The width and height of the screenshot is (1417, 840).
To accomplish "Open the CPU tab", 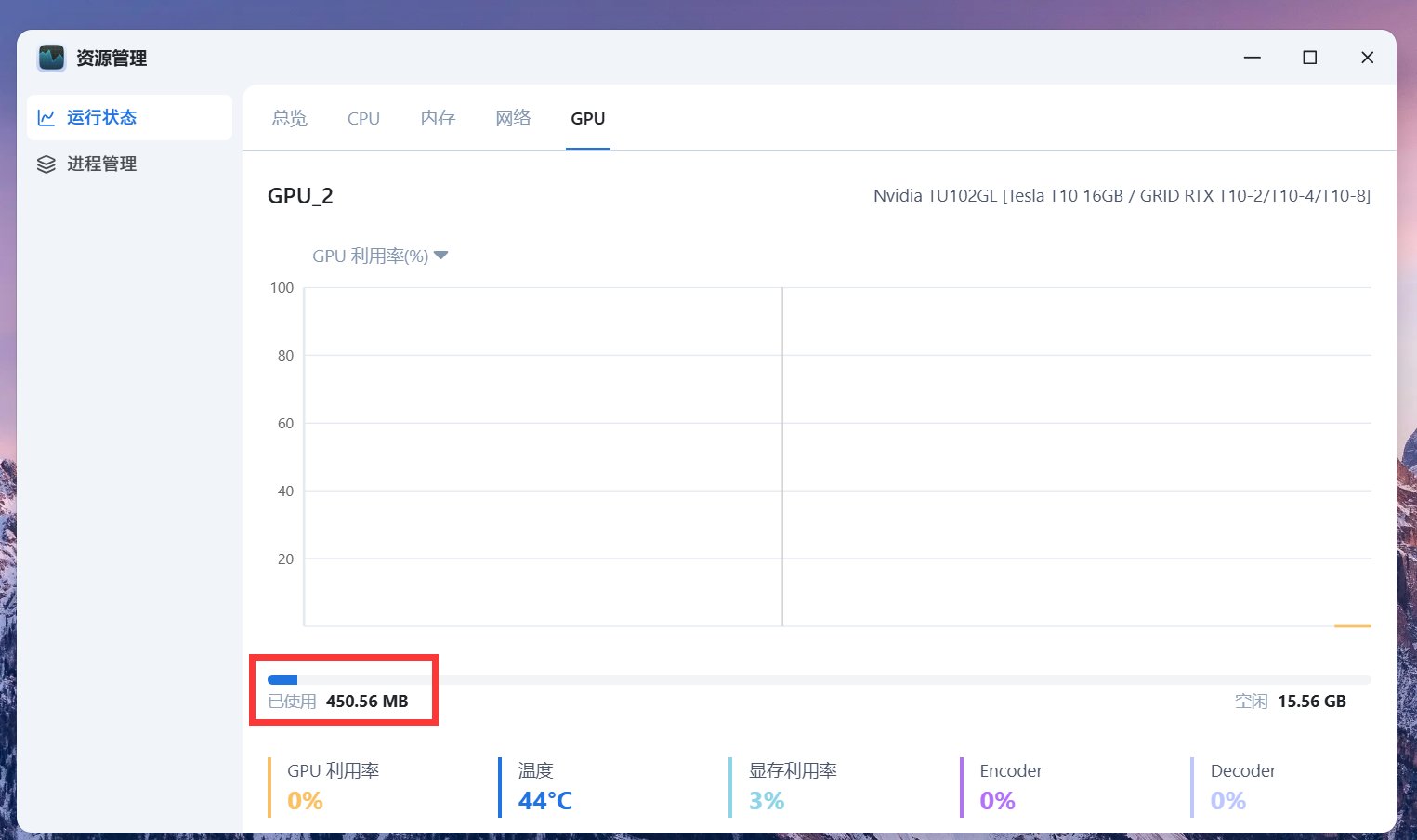I will 363,119.
